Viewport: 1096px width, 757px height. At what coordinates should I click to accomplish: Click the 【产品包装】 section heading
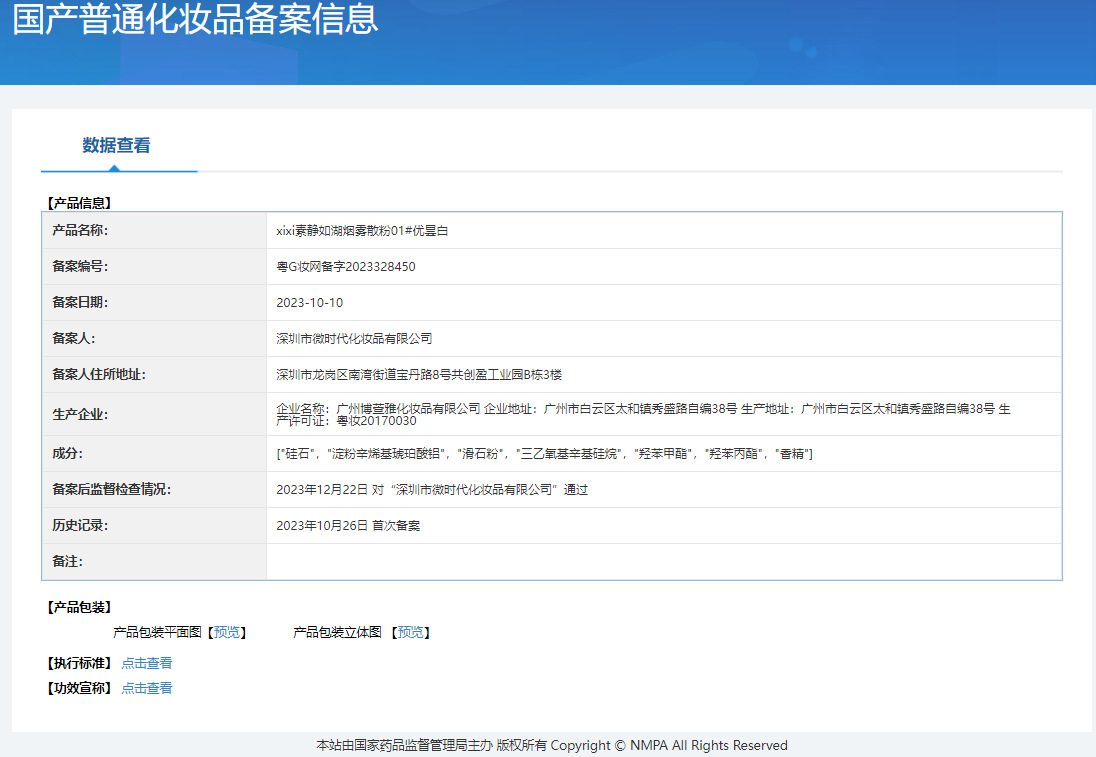pyautogui.click(x=80, y=607)
